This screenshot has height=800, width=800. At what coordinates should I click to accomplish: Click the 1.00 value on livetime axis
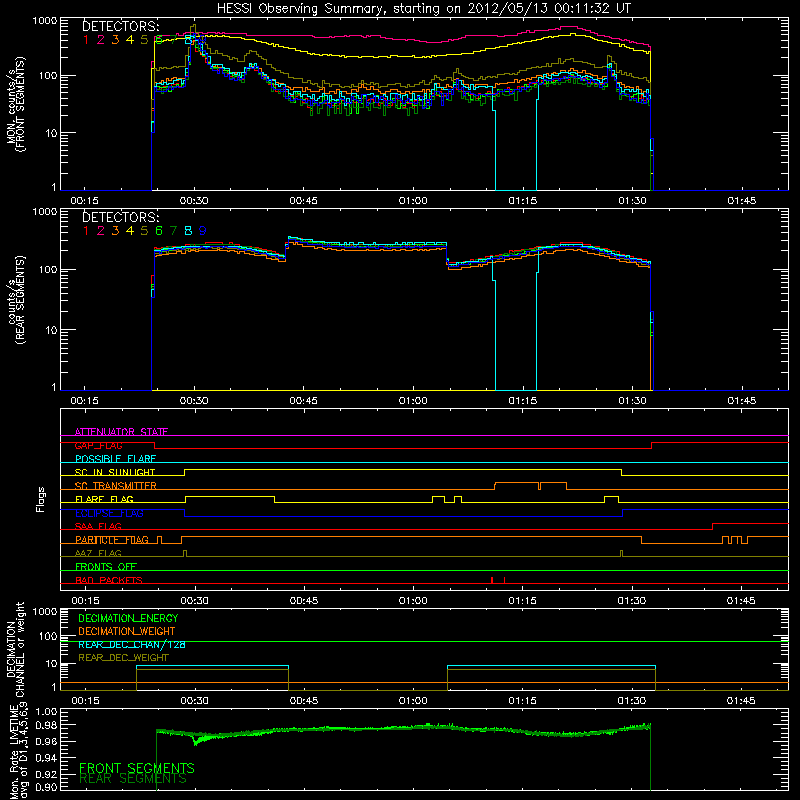pos(46,712)
